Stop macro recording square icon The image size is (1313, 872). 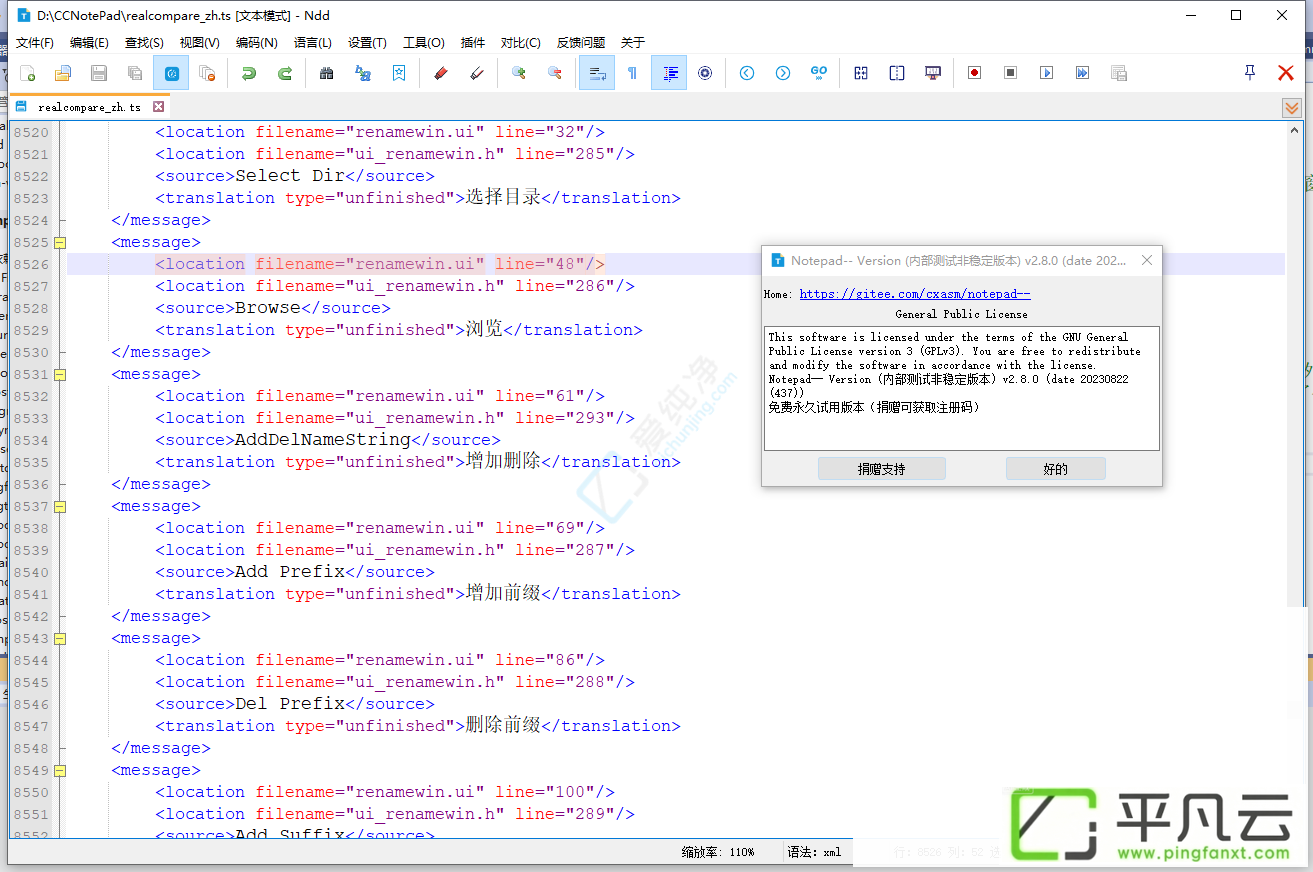click(x=1010, y=73)
